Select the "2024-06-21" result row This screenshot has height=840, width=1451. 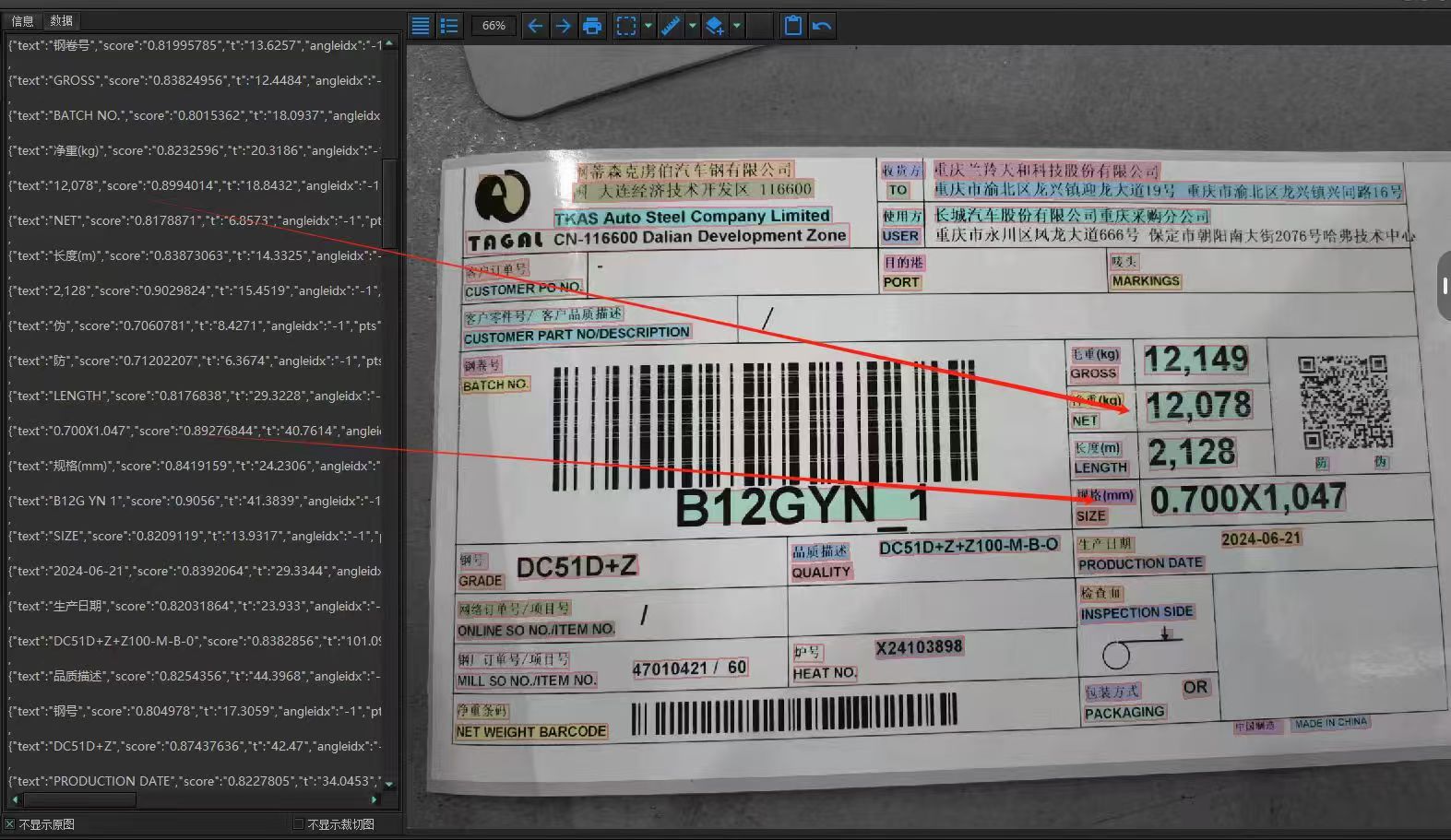click(195, 571)
